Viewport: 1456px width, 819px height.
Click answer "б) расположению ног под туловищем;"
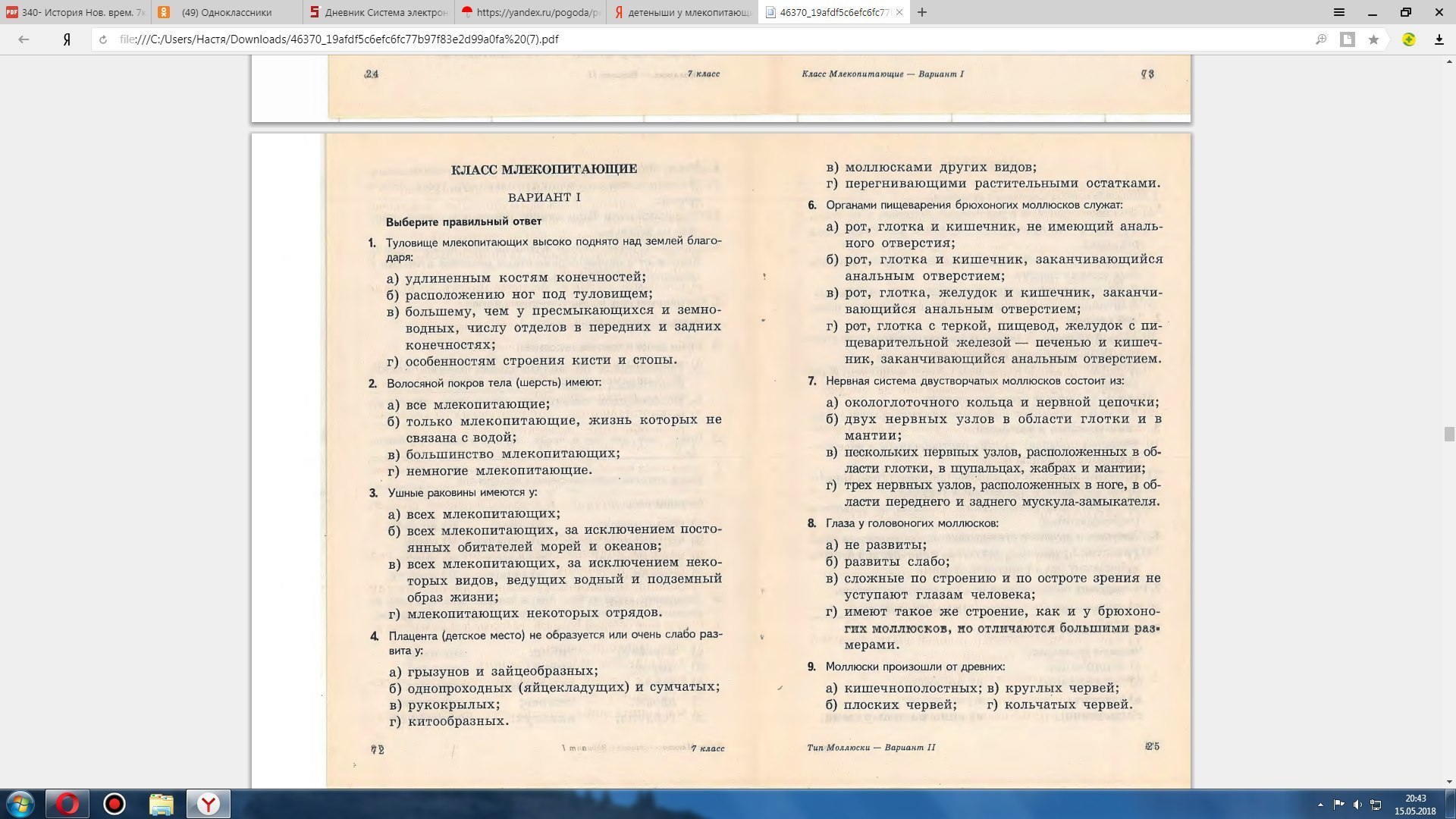coord(519,294)
